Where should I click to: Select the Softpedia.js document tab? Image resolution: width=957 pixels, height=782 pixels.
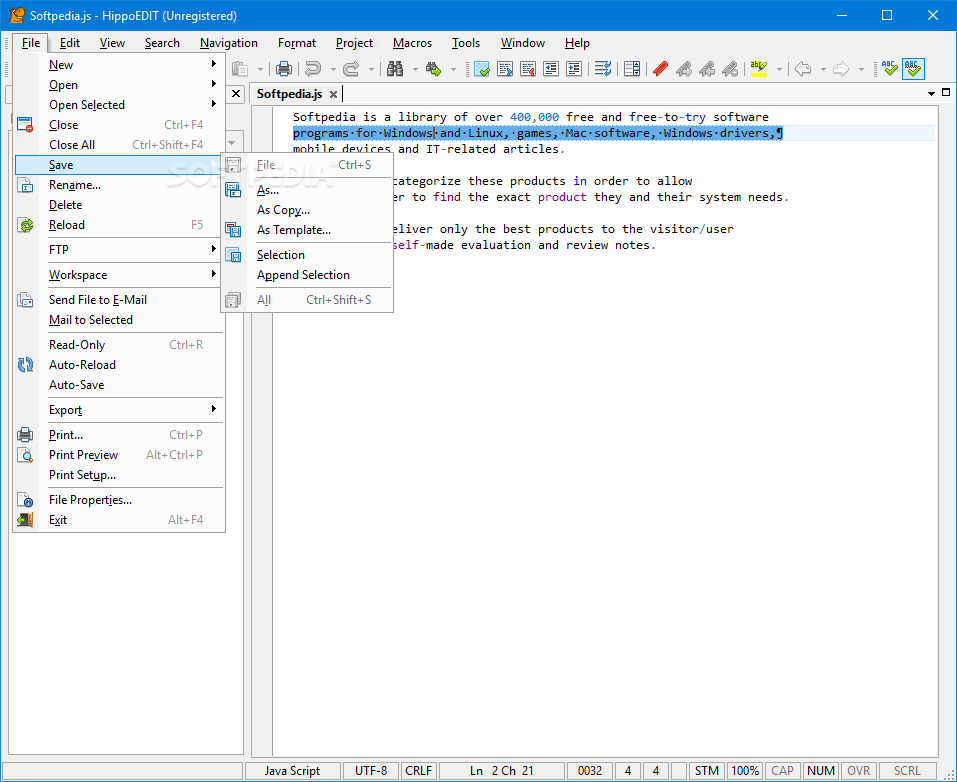pos(289,94)
